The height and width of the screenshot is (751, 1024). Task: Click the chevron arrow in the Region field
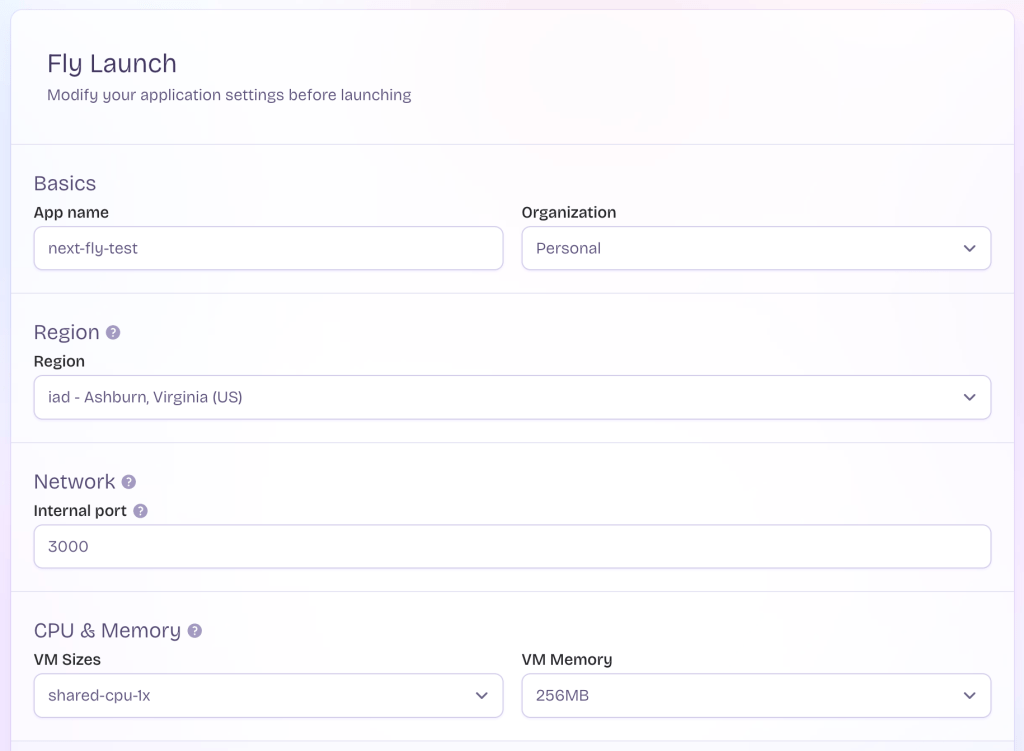coord(969,397)
